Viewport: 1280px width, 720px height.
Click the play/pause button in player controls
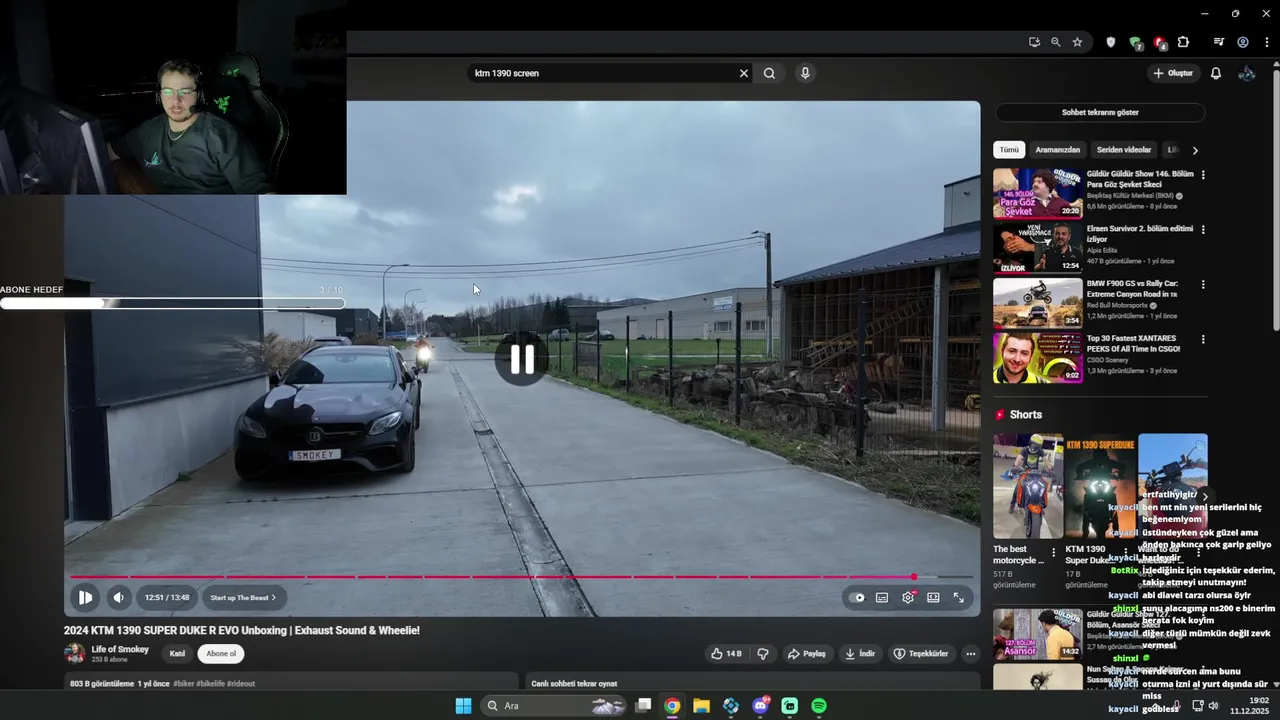coord(85,597)
